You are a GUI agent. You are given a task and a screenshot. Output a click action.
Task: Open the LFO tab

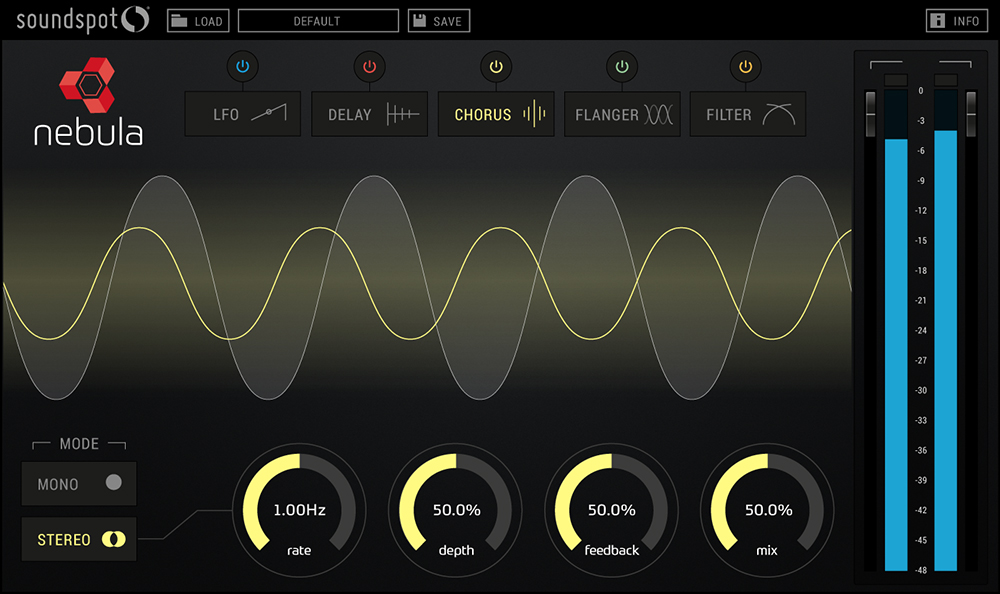(242, 114)
